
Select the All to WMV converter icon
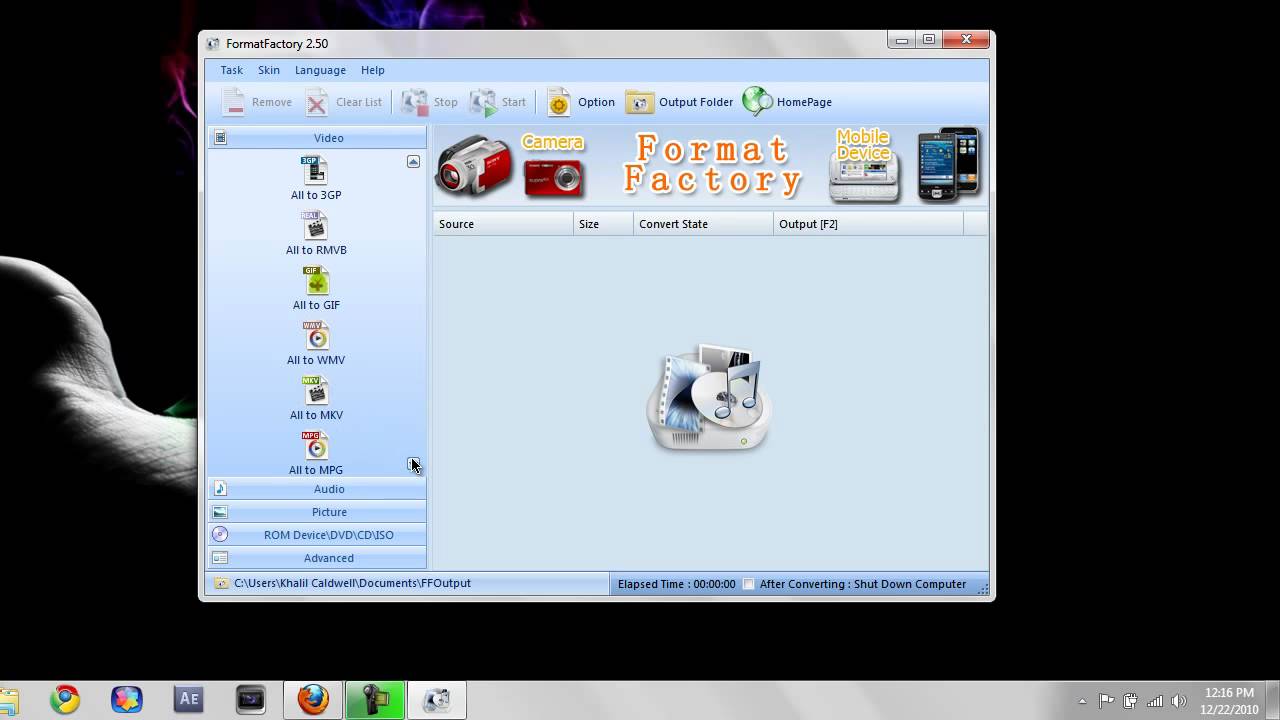click(315, 336)
